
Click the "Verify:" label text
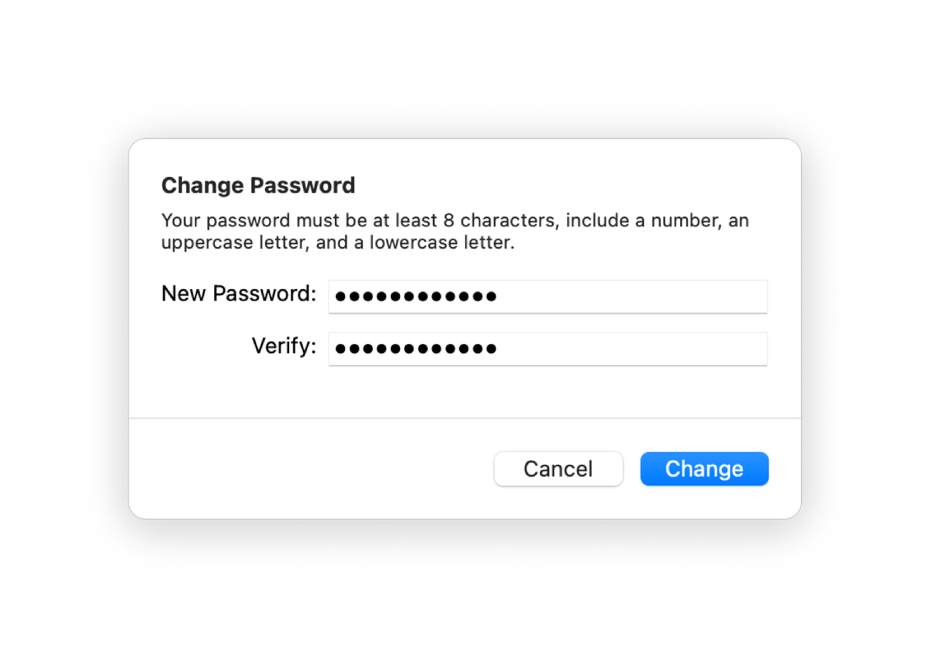pyautogui.click(x=284, y=347)
